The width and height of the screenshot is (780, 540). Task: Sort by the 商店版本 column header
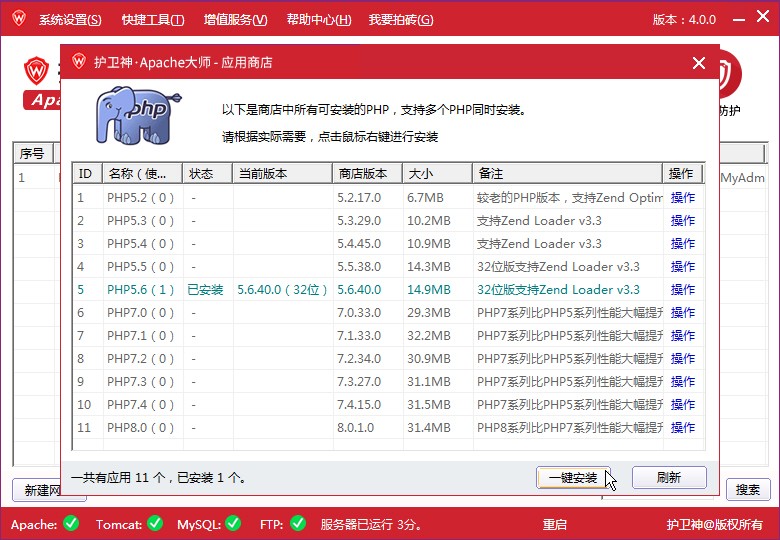click(366, 173)
